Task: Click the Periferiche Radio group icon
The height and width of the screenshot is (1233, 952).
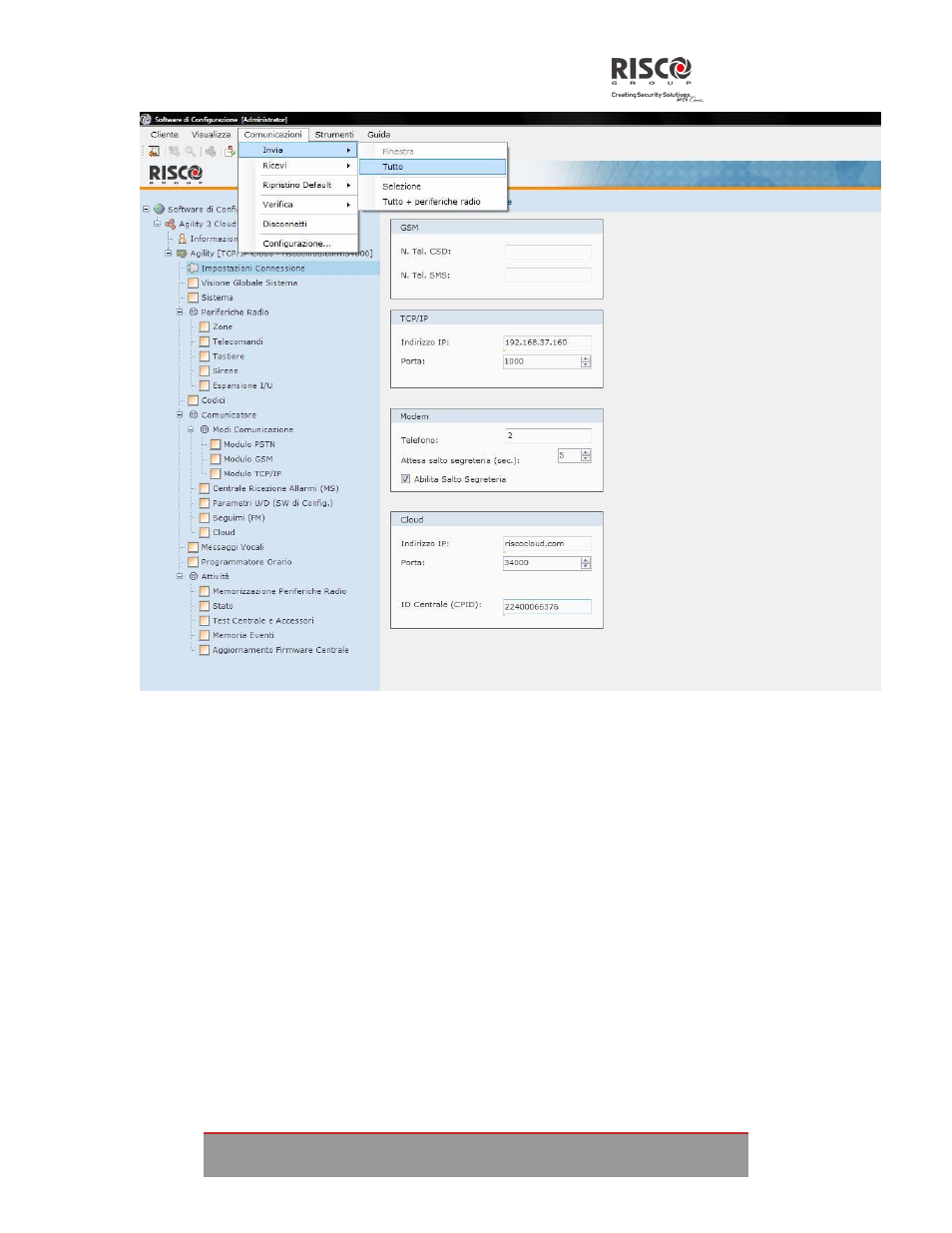Action: tap(194, 312)
